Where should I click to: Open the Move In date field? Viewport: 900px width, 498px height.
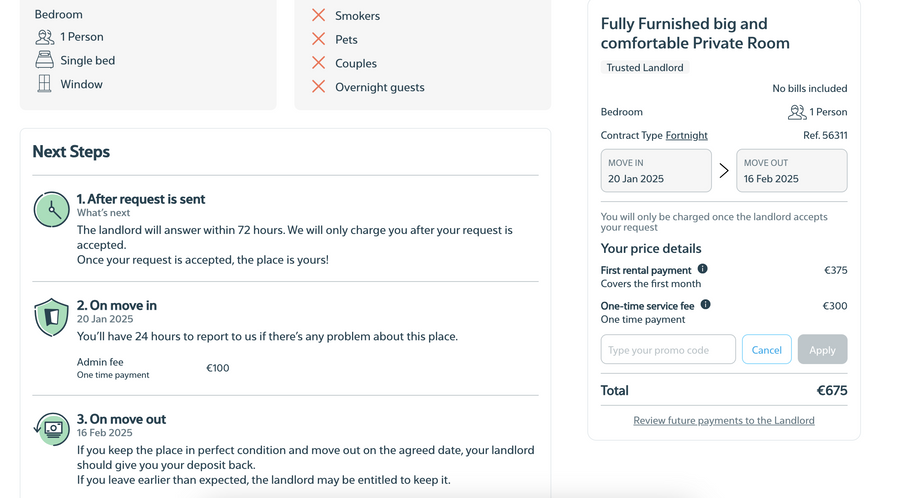[656, 171]
